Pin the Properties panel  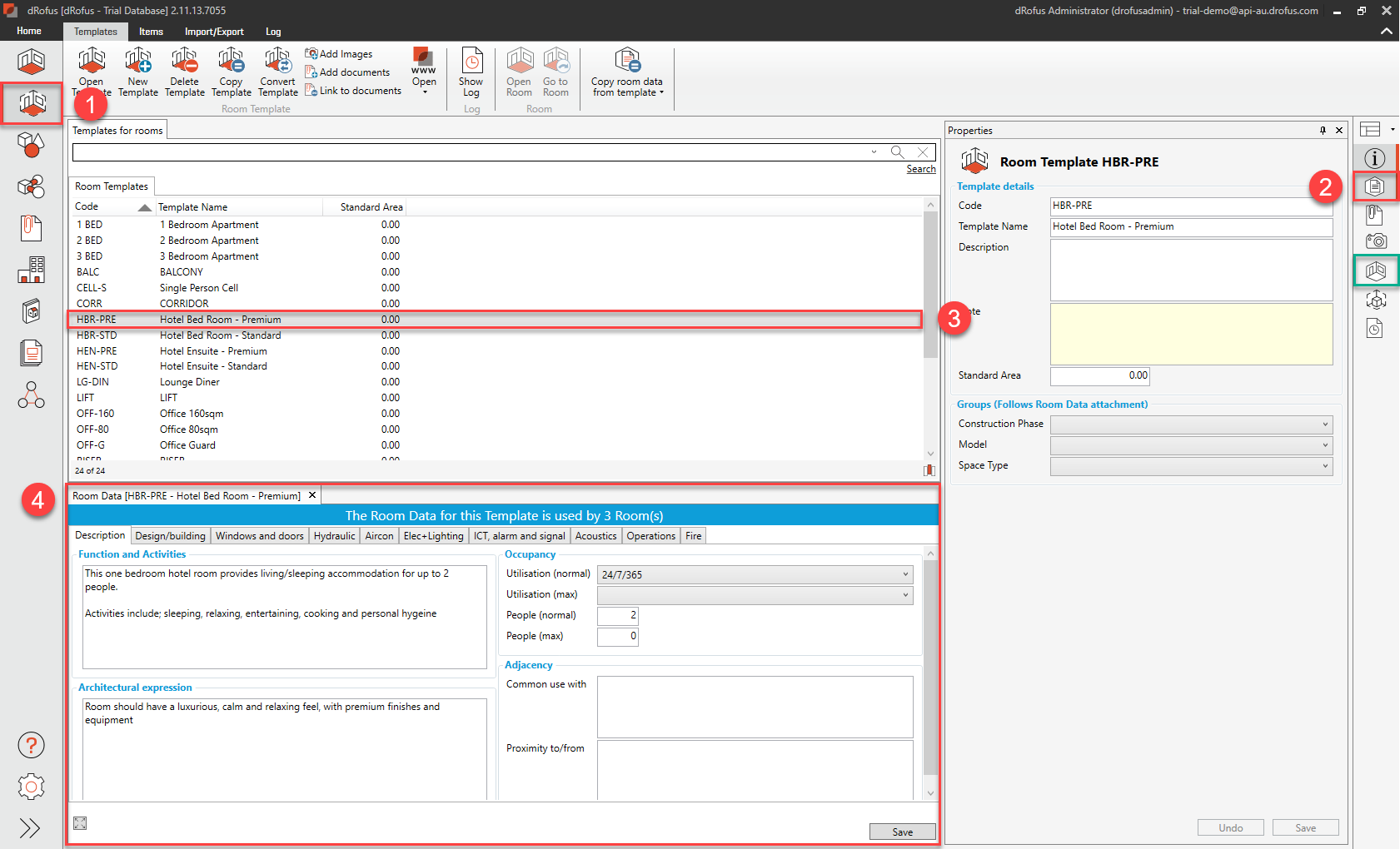(x=1323, y=131)
